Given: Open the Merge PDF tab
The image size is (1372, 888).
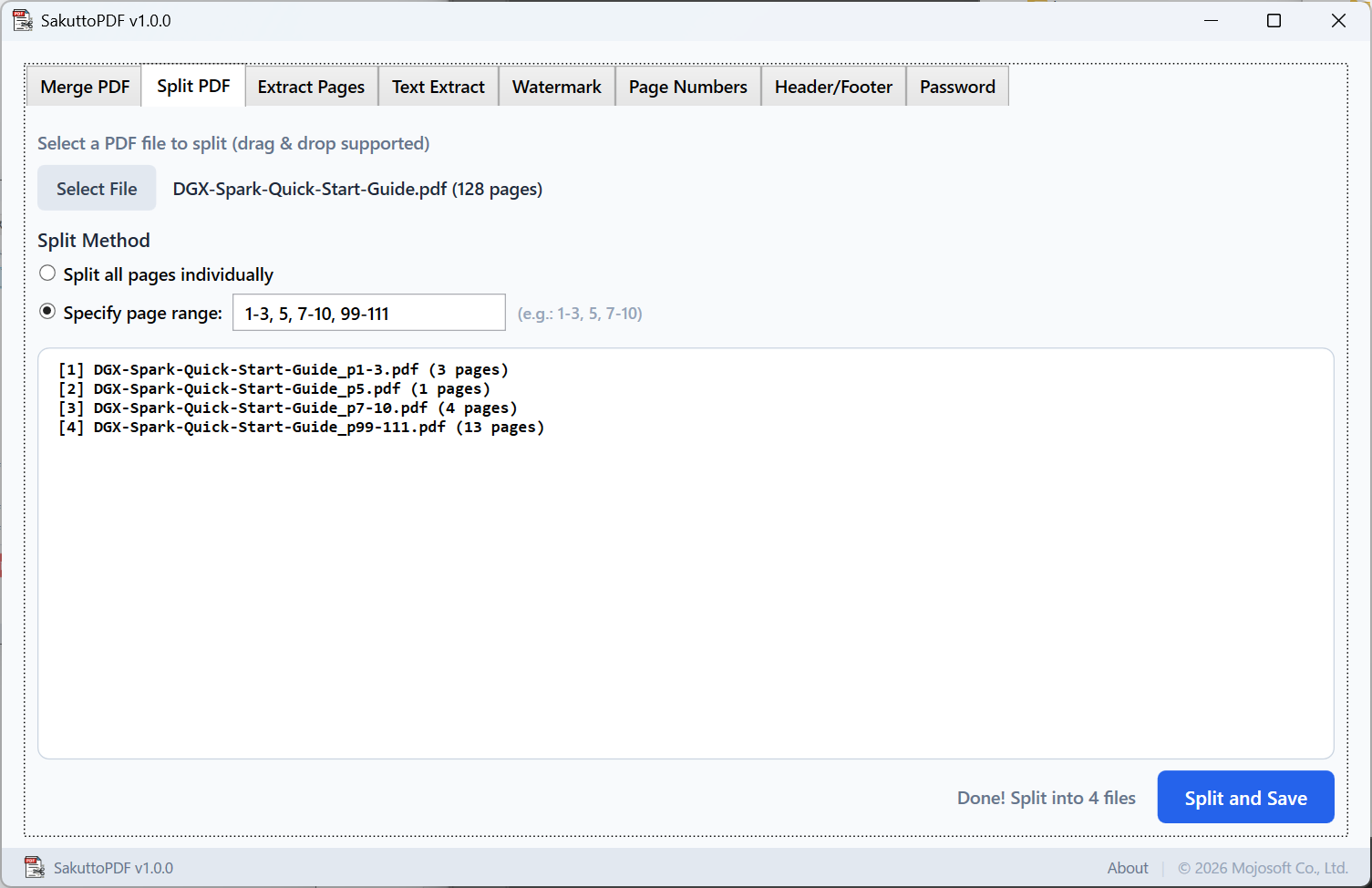Looking at the screenshot, I should 85,87.
